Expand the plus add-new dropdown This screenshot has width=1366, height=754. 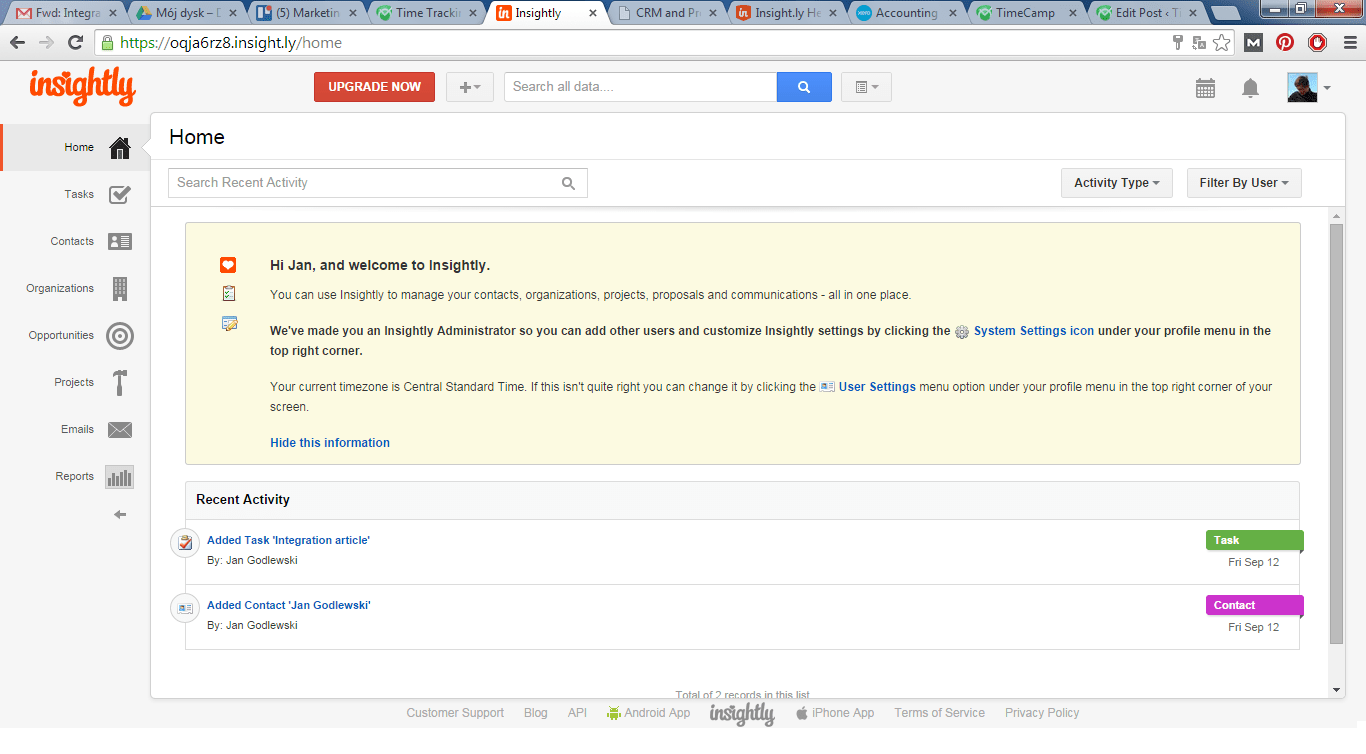470,87
